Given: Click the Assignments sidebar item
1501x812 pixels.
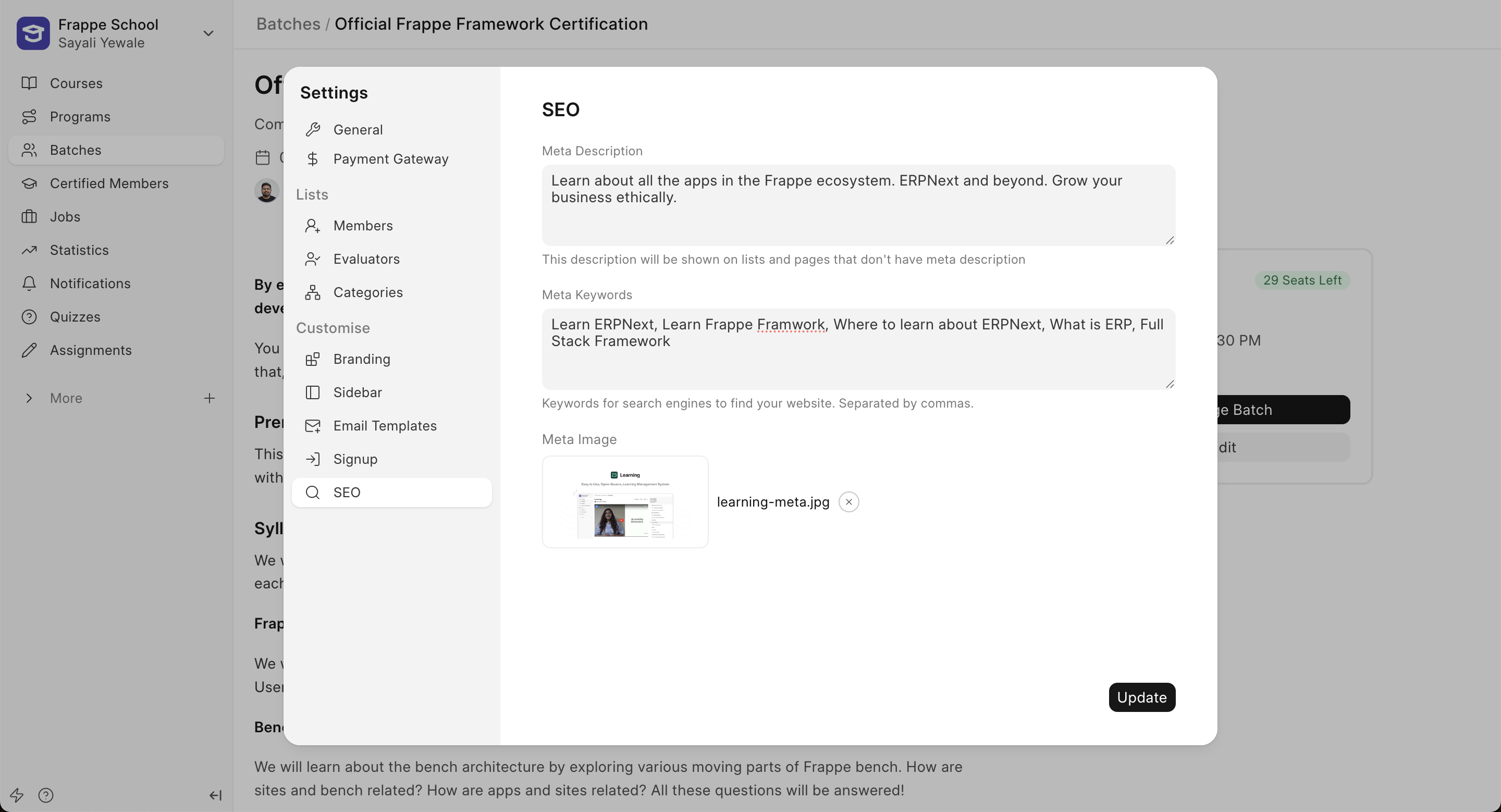Looking at the screenshot, I should tap(117, 350).
